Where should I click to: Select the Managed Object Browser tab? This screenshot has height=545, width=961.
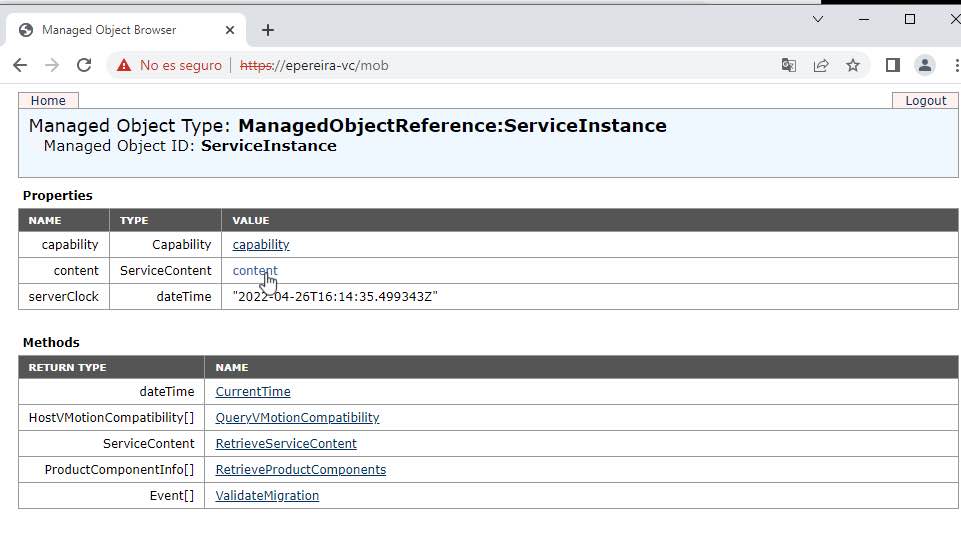tap(110, 30)
